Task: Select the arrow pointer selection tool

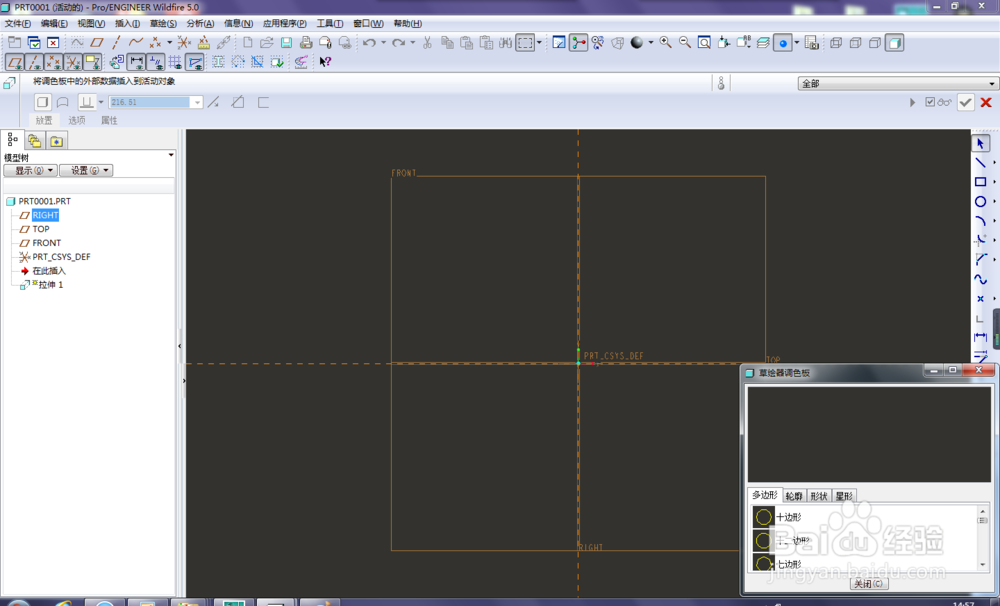Action: click(980, 144)
